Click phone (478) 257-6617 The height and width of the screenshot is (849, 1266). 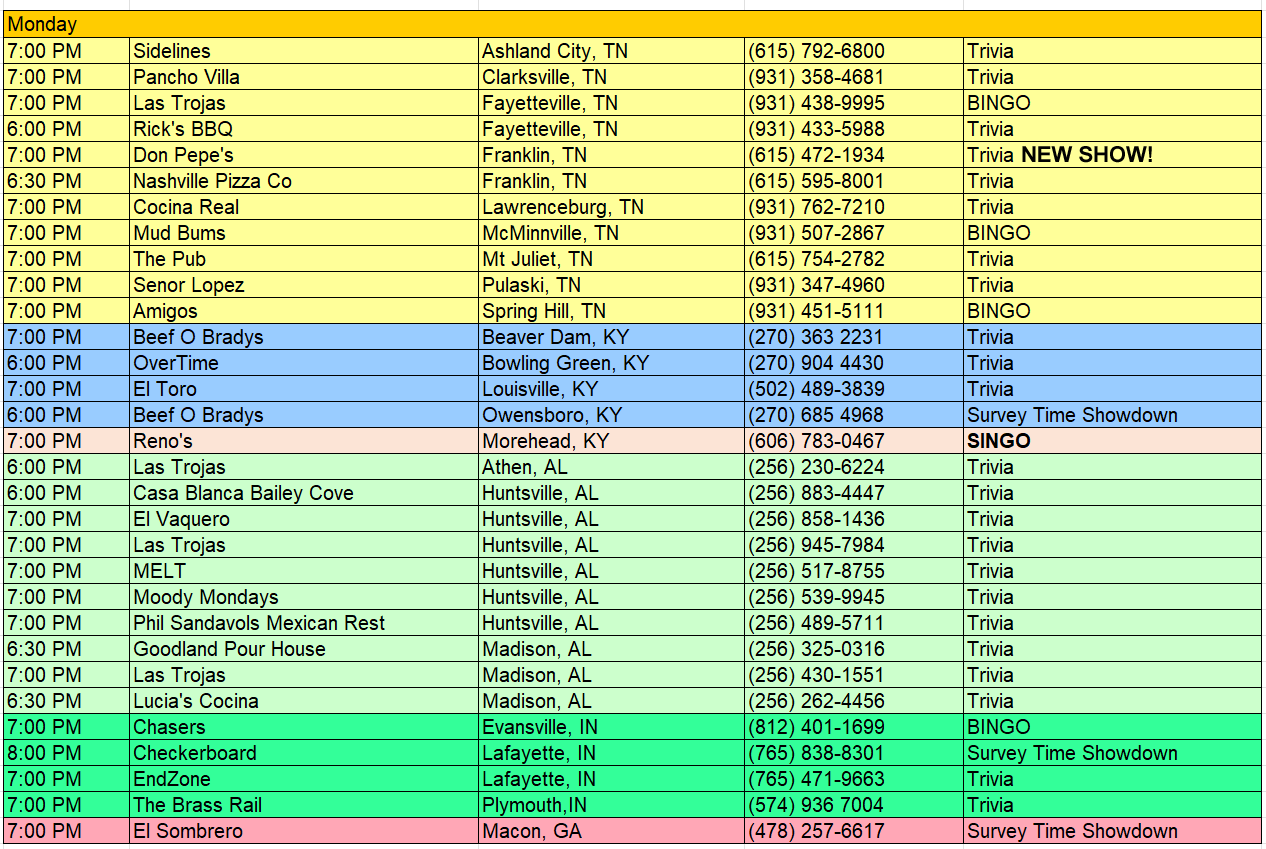854,831
